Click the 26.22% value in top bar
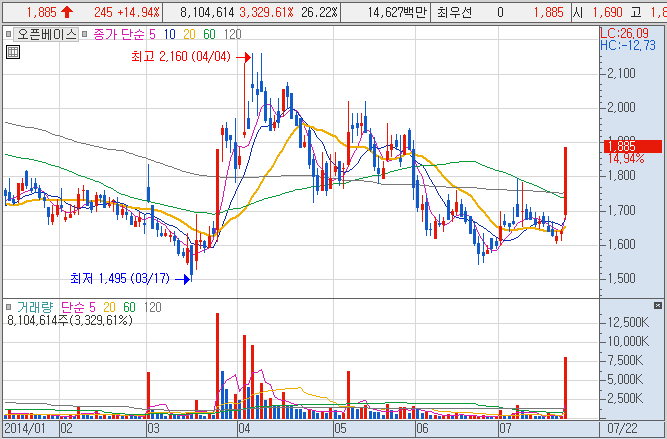 (319, 12)
